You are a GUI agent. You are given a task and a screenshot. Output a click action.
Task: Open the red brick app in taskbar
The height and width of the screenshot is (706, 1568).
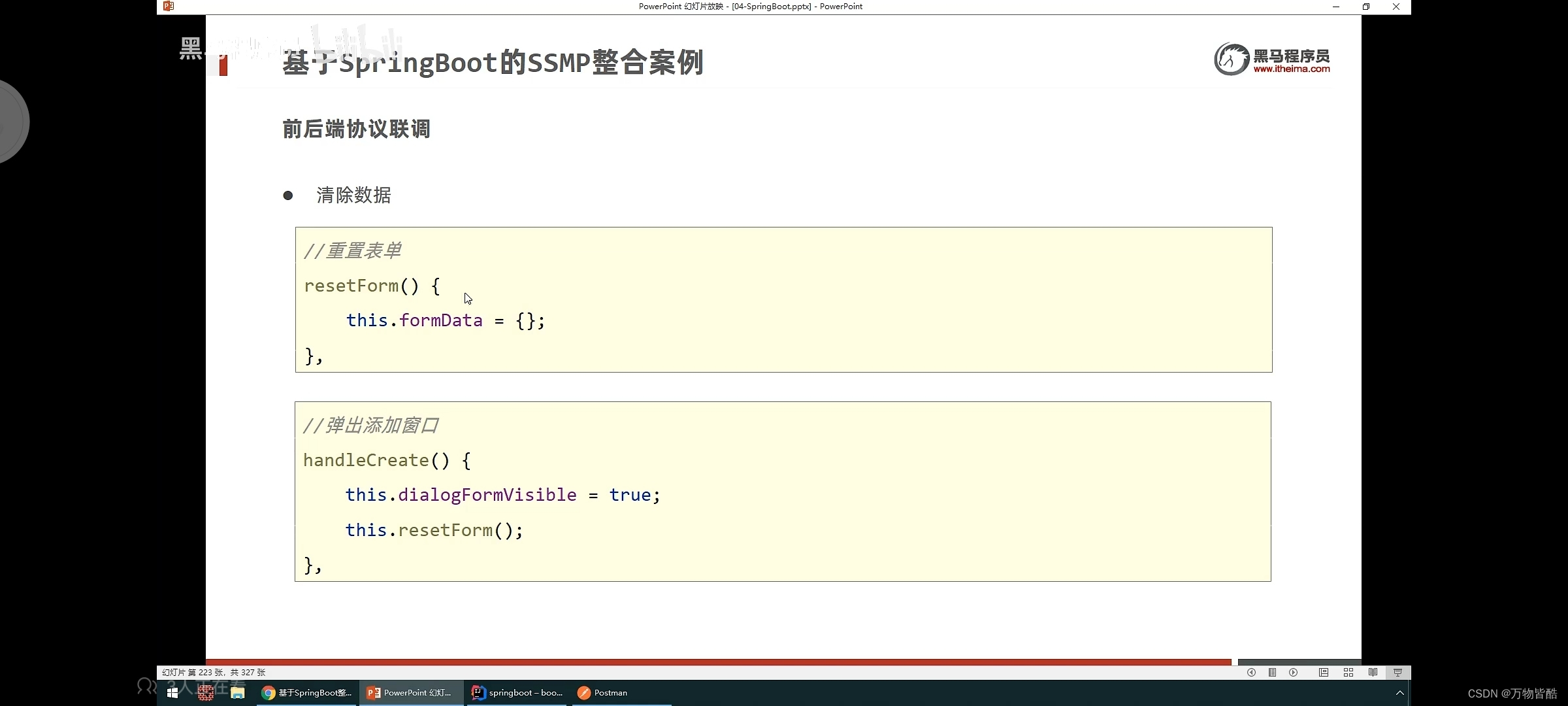click(206, 693)
